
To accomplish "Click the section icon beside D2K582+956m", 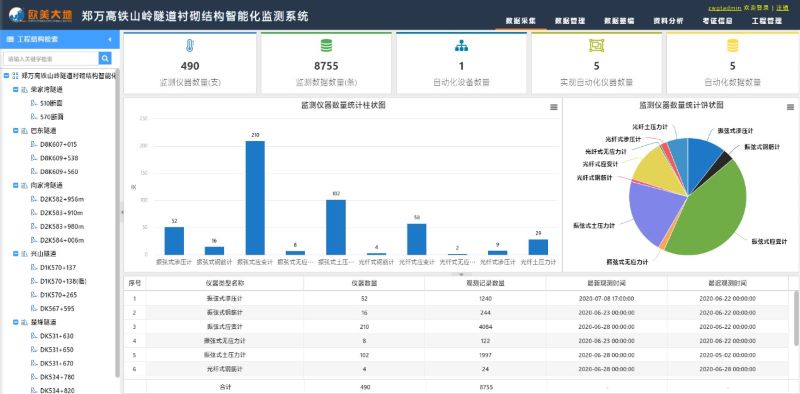I will (x=34, y=199).
